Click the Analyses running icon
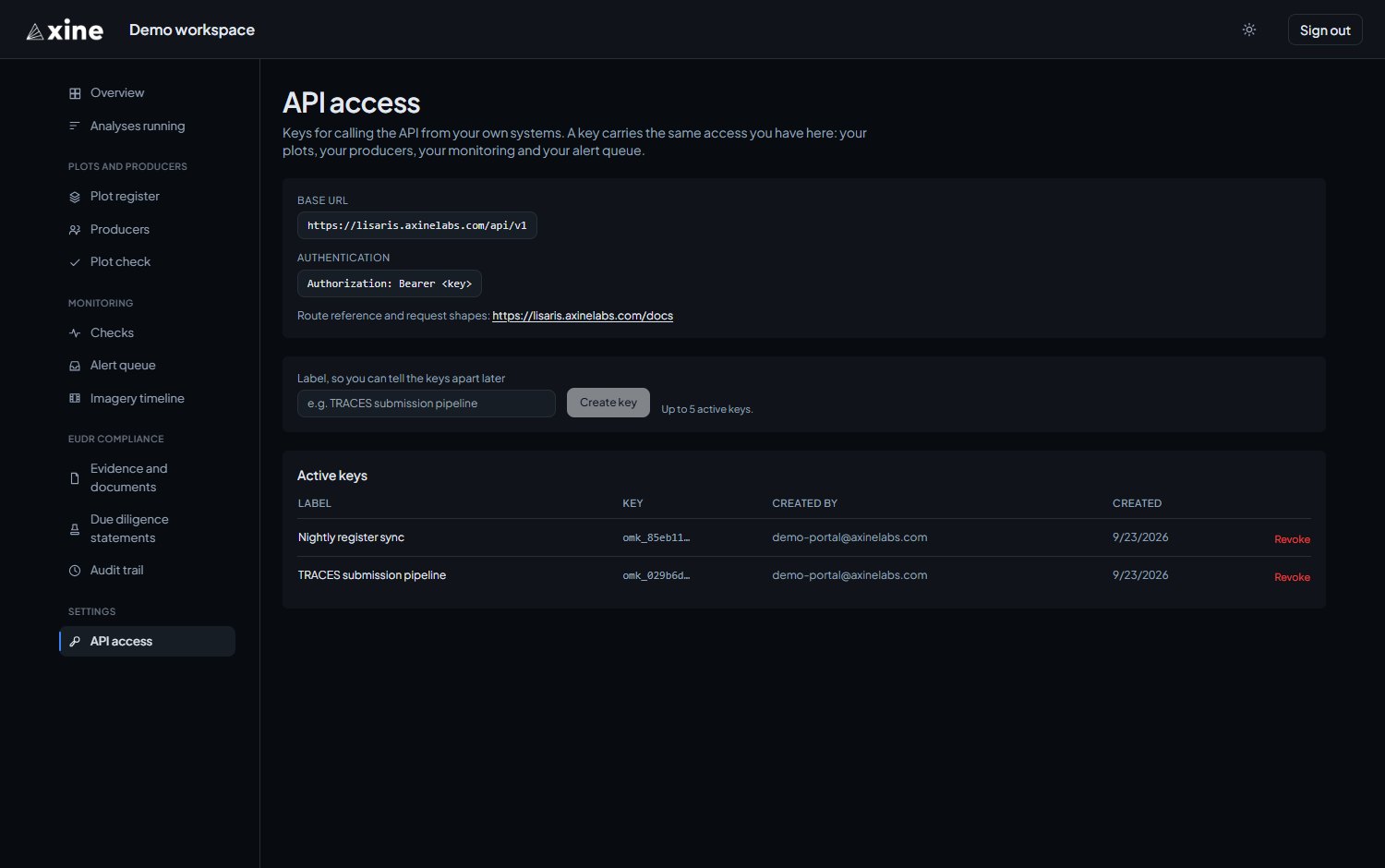The height and width of the screenshot is (868, 1385). (75, 127)
